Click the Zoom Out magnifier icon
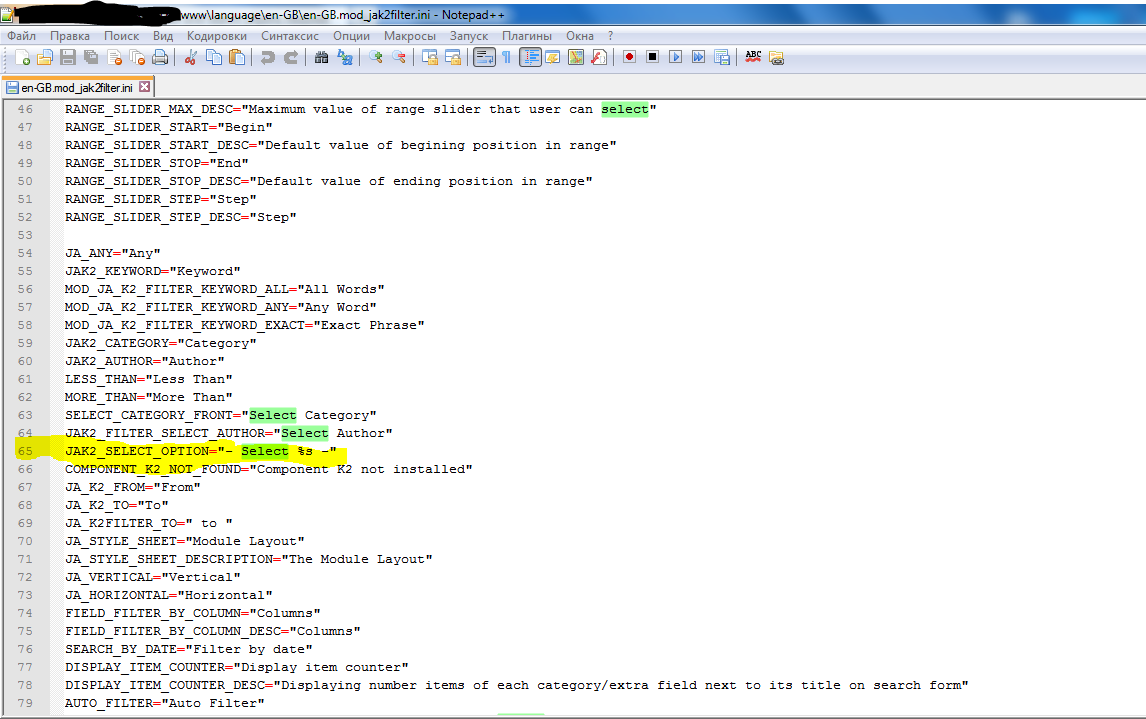Viewport: 1146px width, 719px height. click(x=399, y=57)
